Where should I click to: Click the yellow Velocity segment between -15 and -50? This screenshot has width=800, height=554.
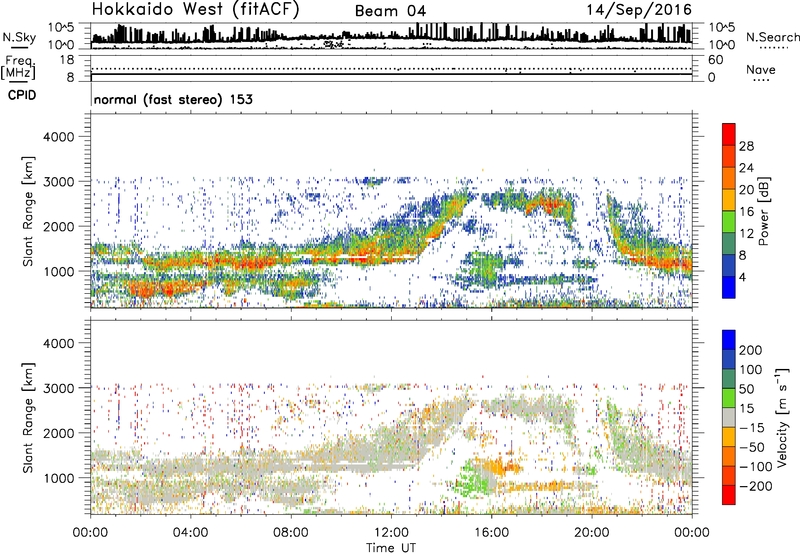[x=729, y=437]
